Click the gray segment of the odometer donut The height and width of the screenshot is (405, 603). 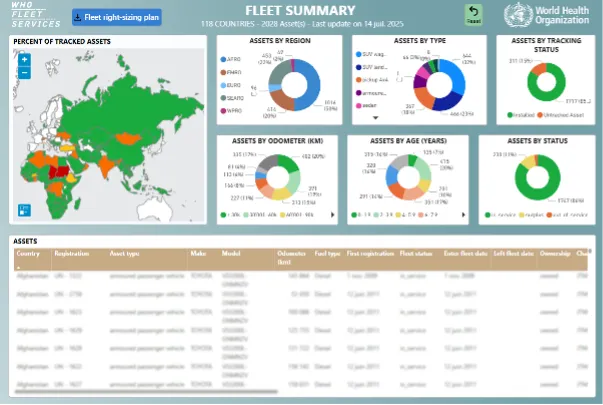268,161
